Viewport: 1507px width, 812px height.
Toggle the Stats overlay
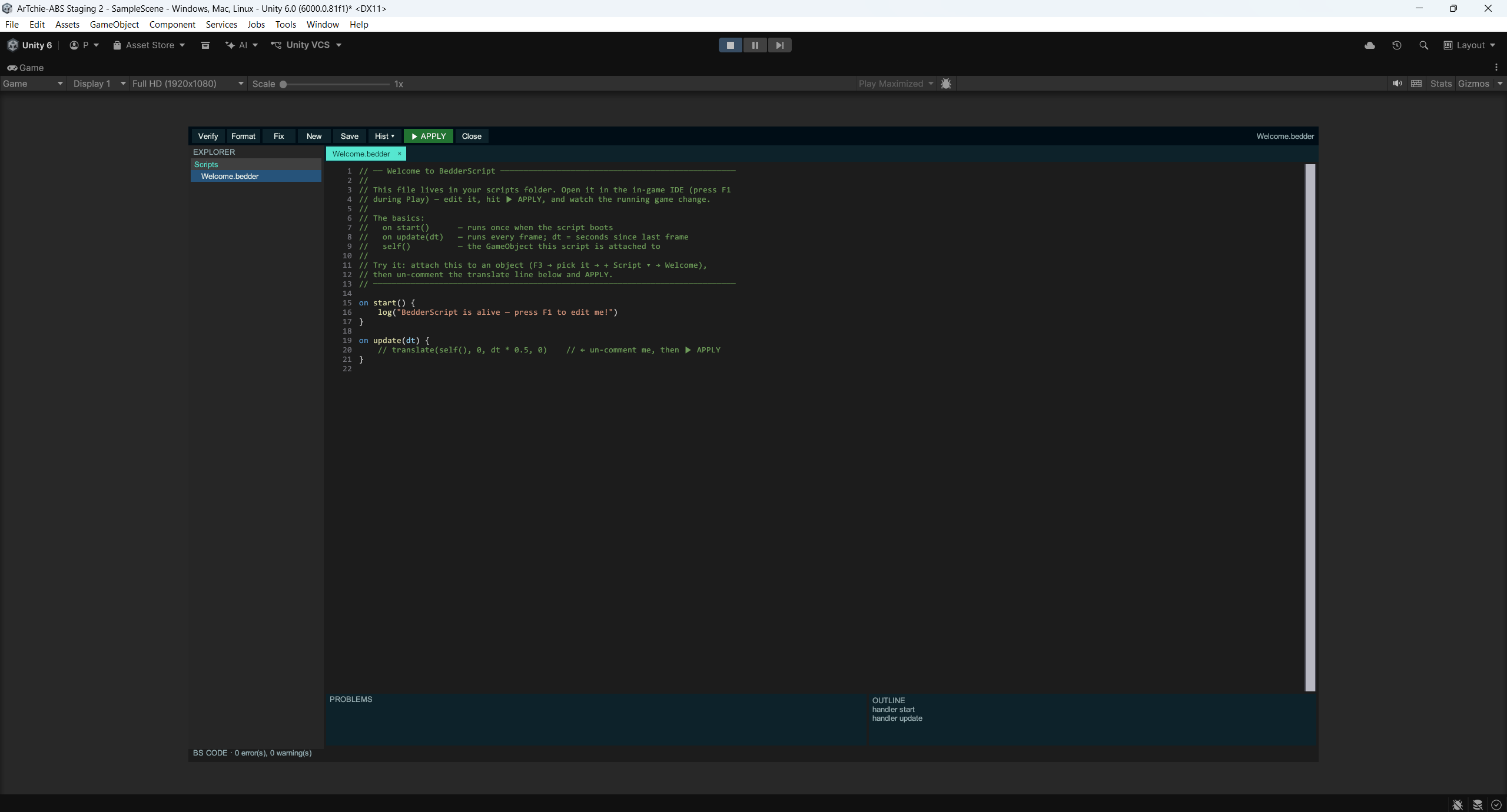click(1441, 84)
